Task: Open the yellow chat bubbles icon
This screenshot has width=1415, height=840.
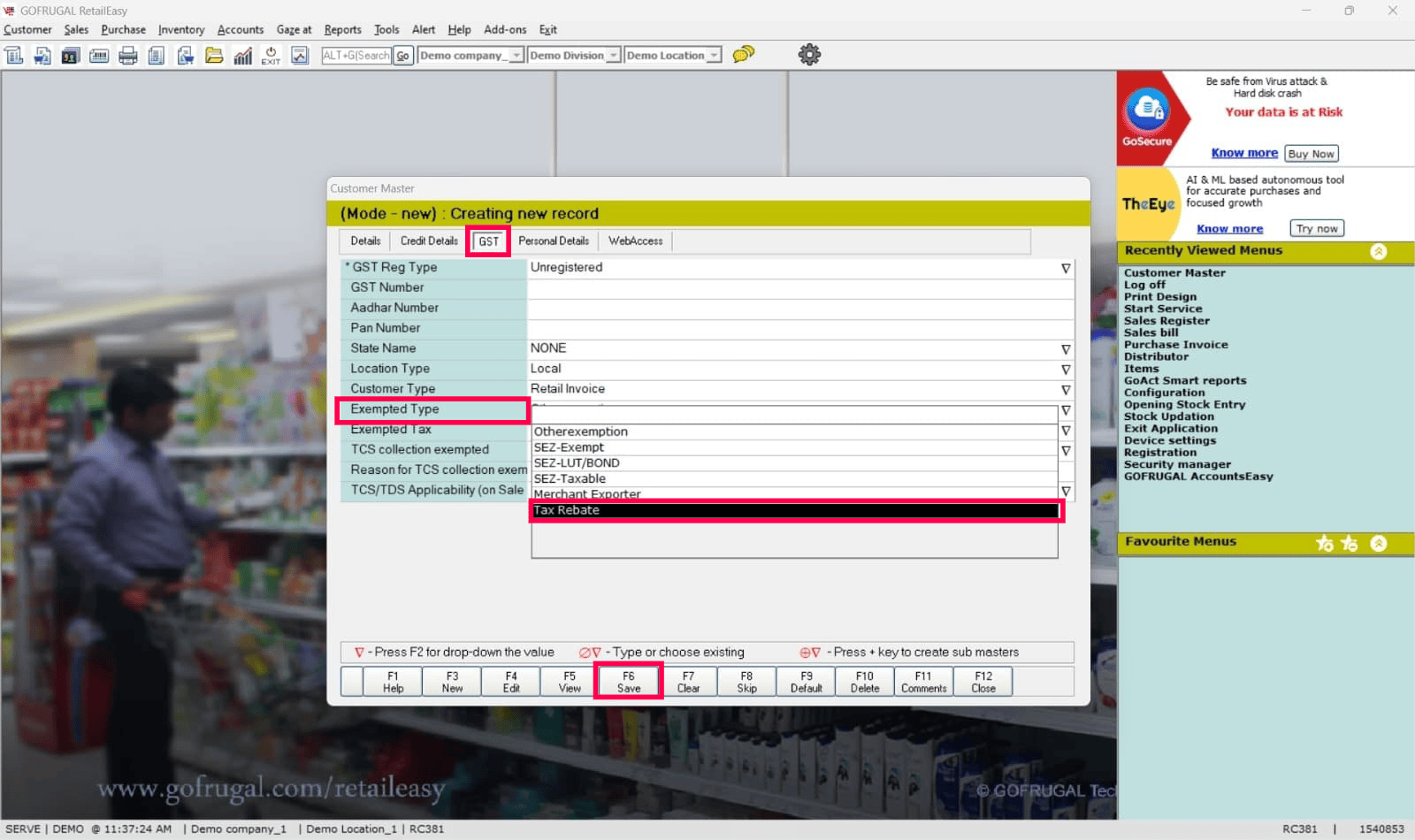Action: (744, 54)
